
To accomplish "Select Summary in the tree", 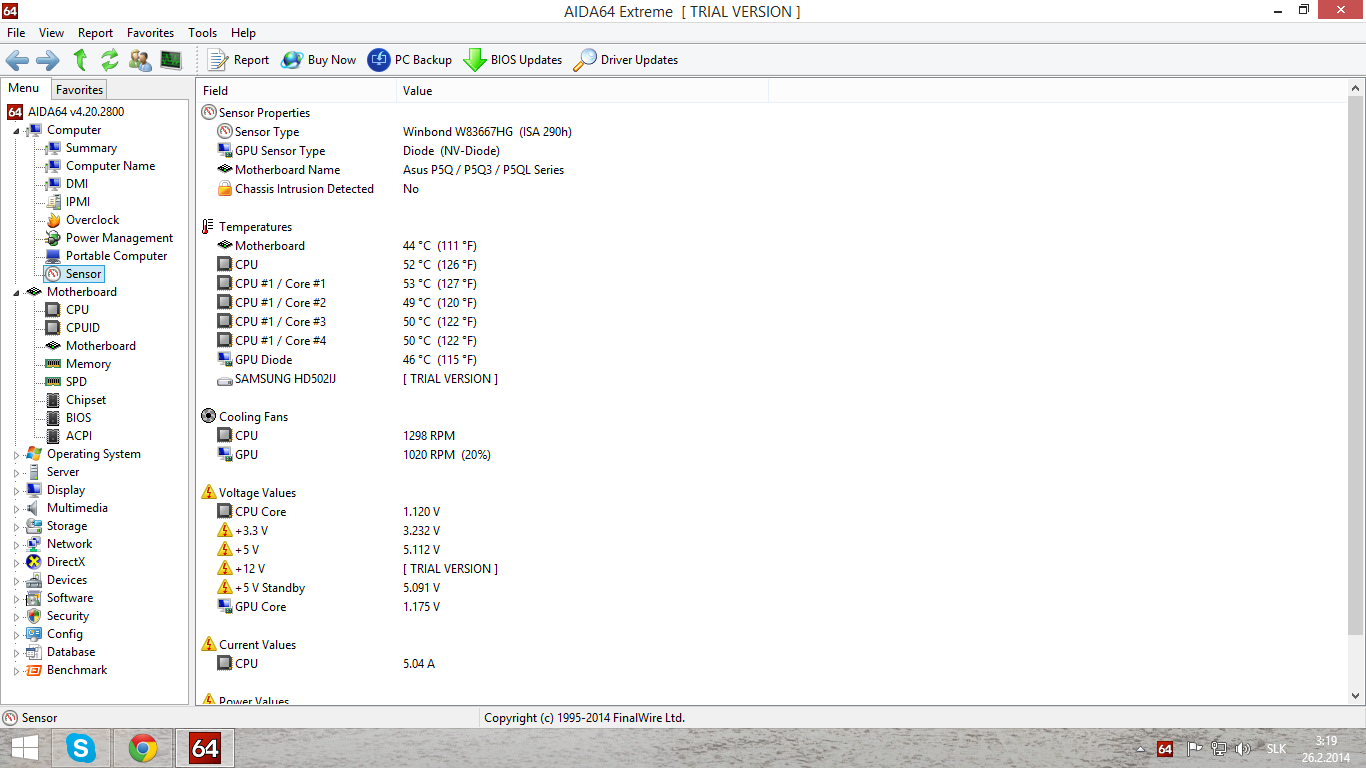I will click(x=91, y=148).
